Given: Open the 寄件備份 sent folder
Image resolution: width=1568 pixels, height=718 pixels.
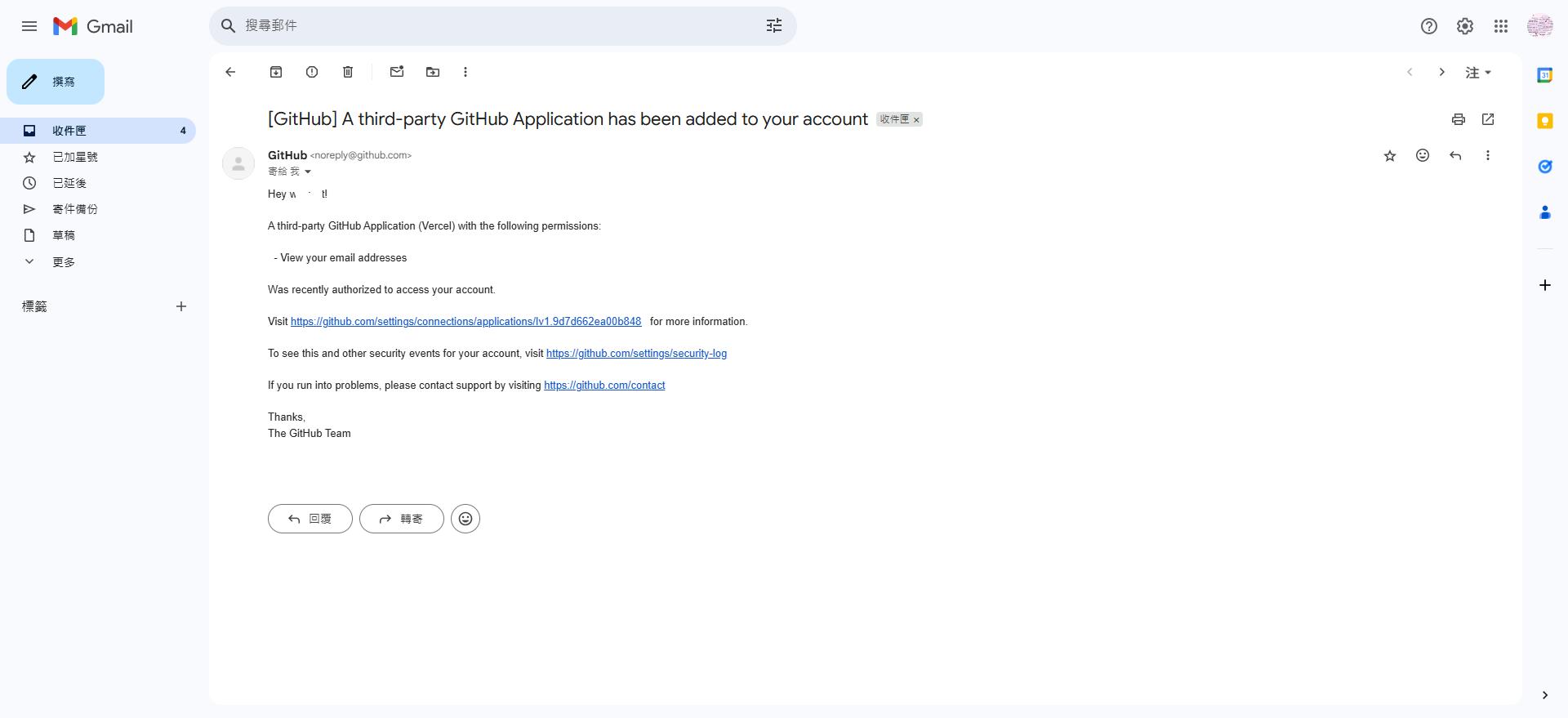Looking at the screenshot, I should pos(75,209).
